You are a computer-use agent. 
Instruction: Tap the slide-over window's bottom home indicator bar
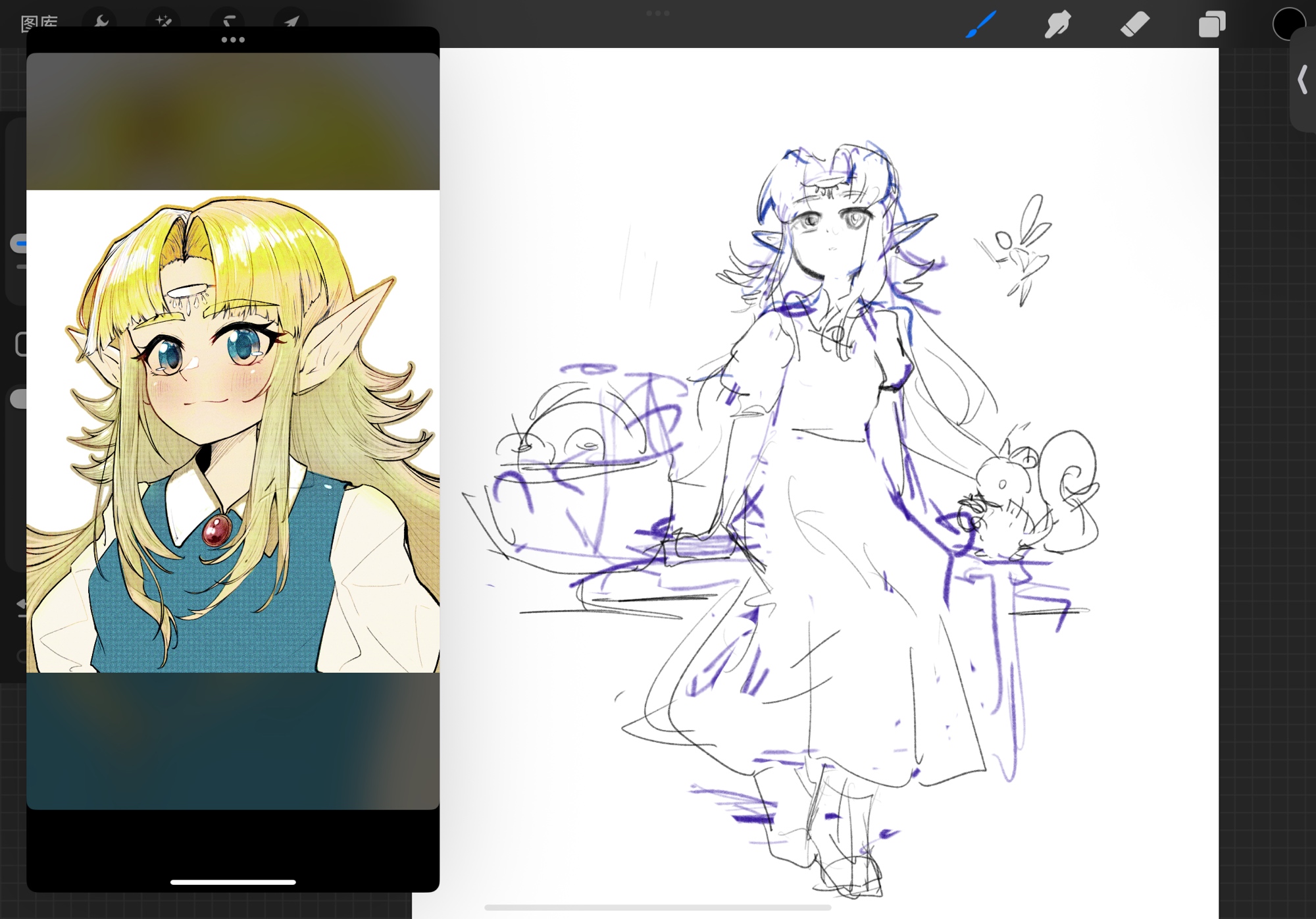pos(233,882)
